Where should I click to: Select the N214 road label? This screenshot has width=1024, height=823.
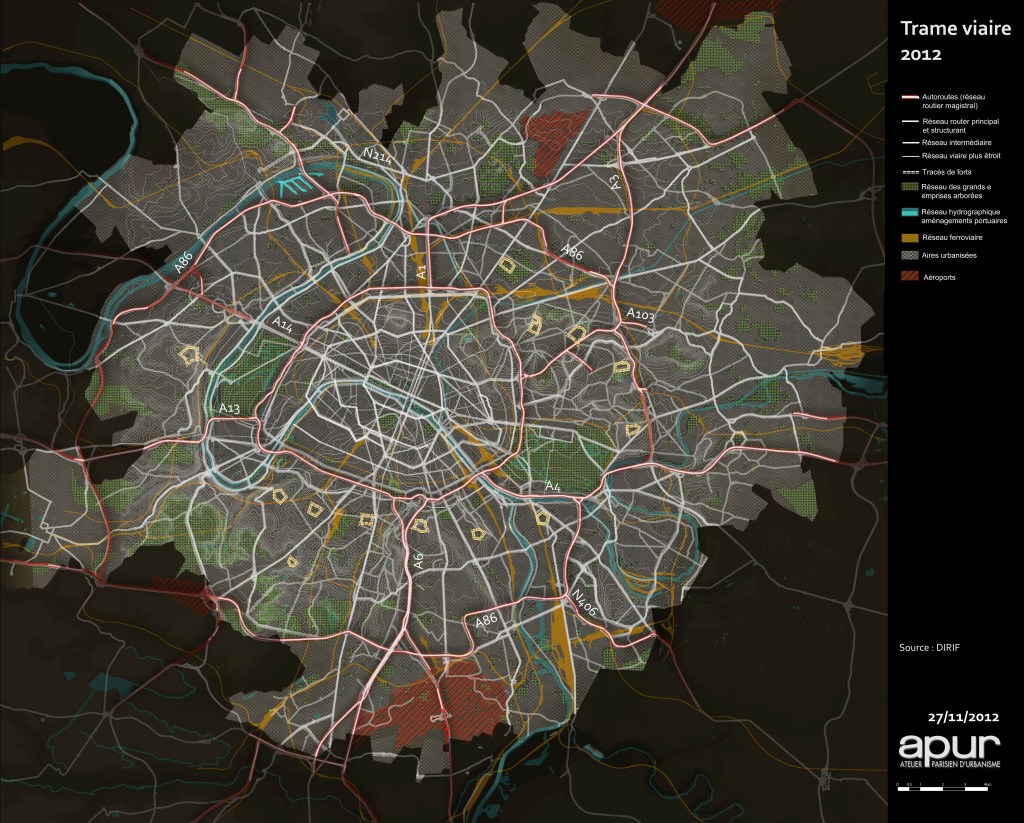(378, 156)
